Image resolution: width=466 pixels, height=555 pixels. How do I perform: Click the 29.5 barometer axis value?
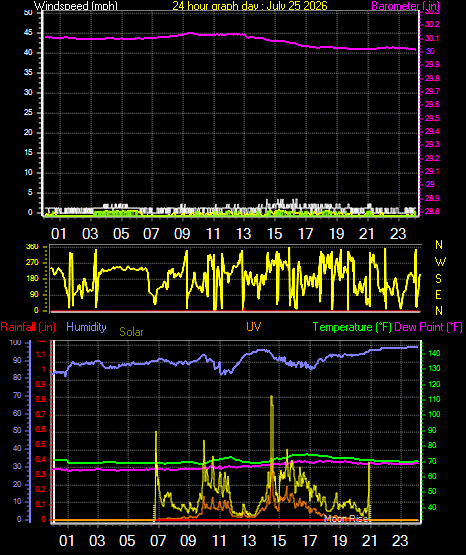(x=432, y=118)
